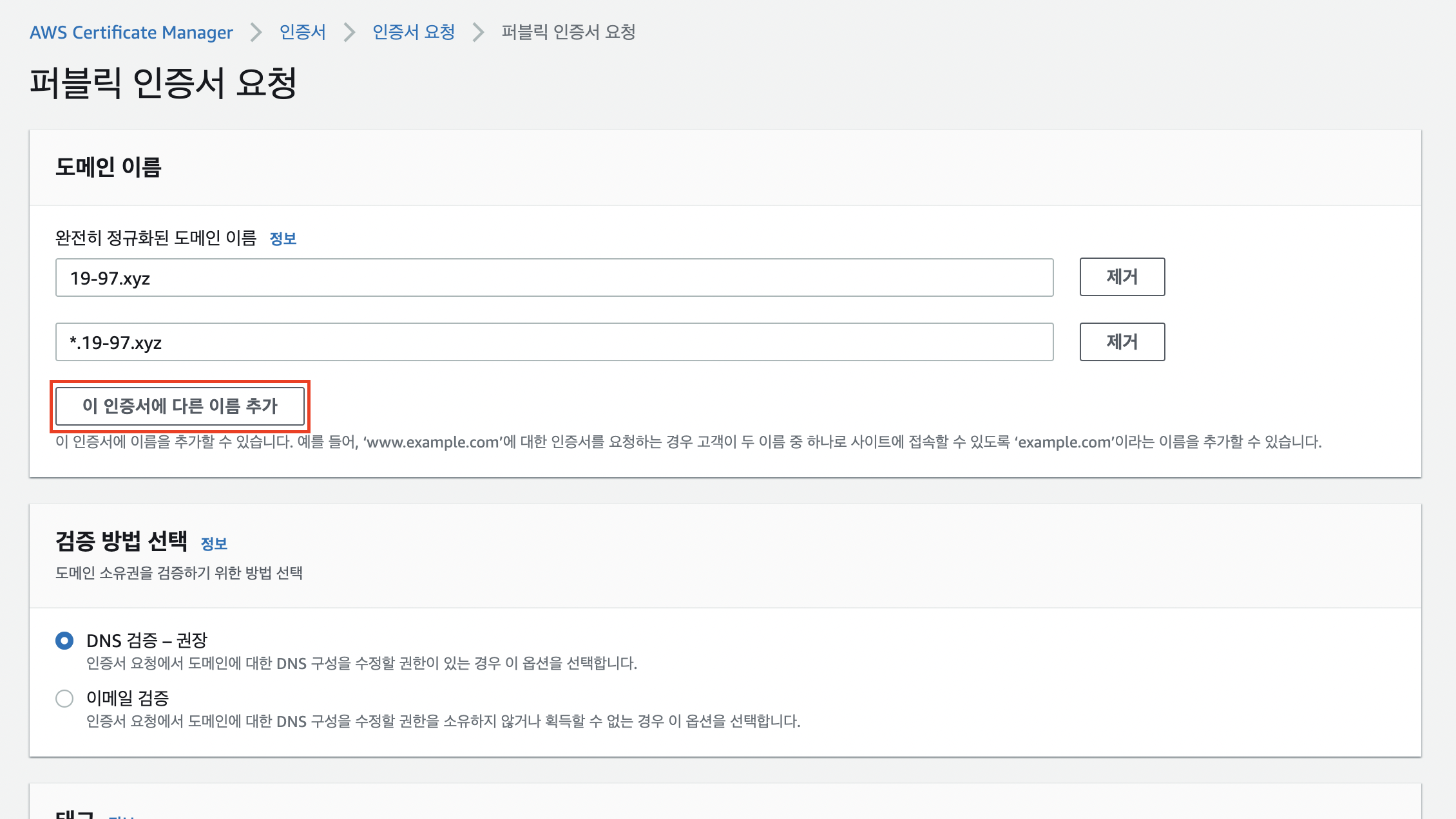Image resolution: width=1456 pixels, height=819 pixels.
Task: Remove the *.19-97.xyz domain with 제거
Action: (x=1122, y=342)
